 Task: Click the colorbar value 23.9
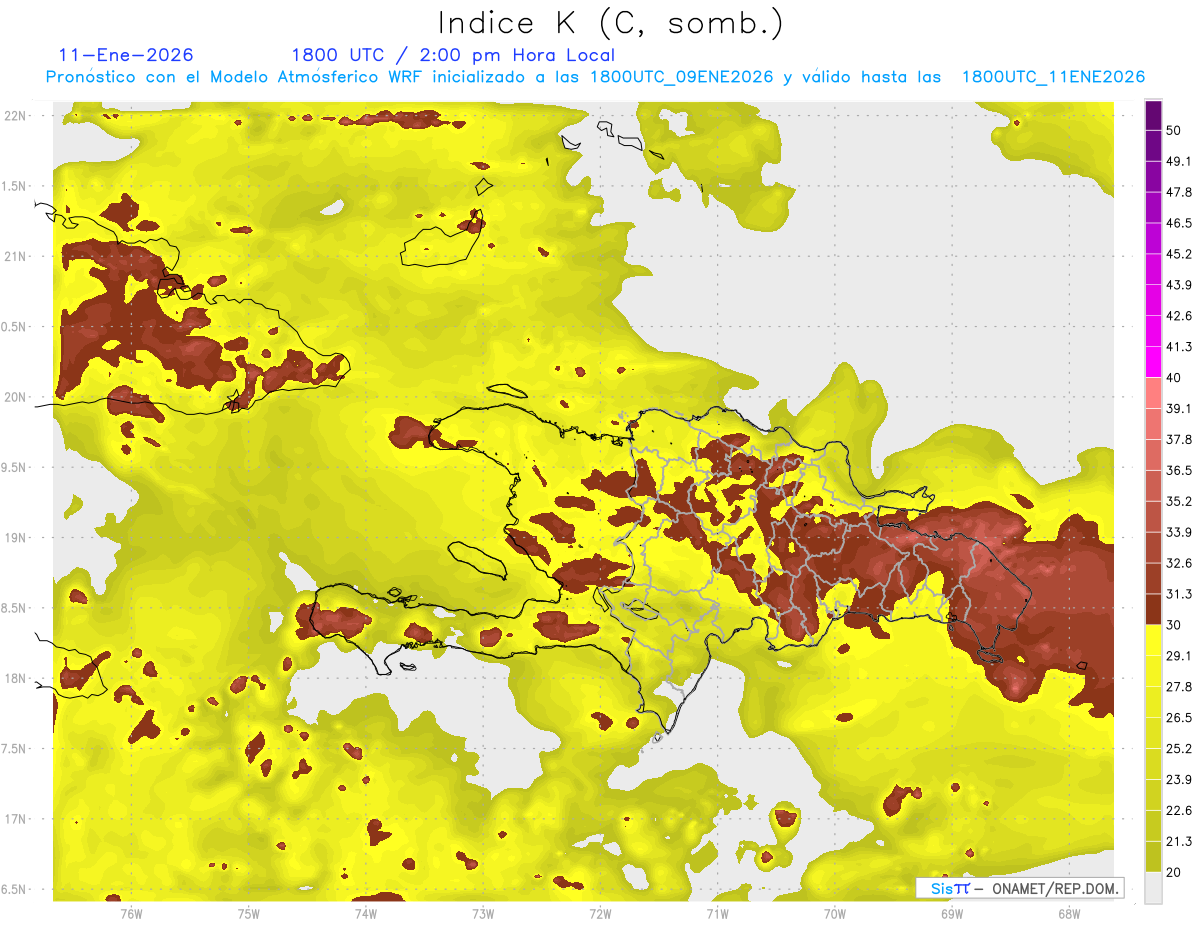pos(1179,780)
